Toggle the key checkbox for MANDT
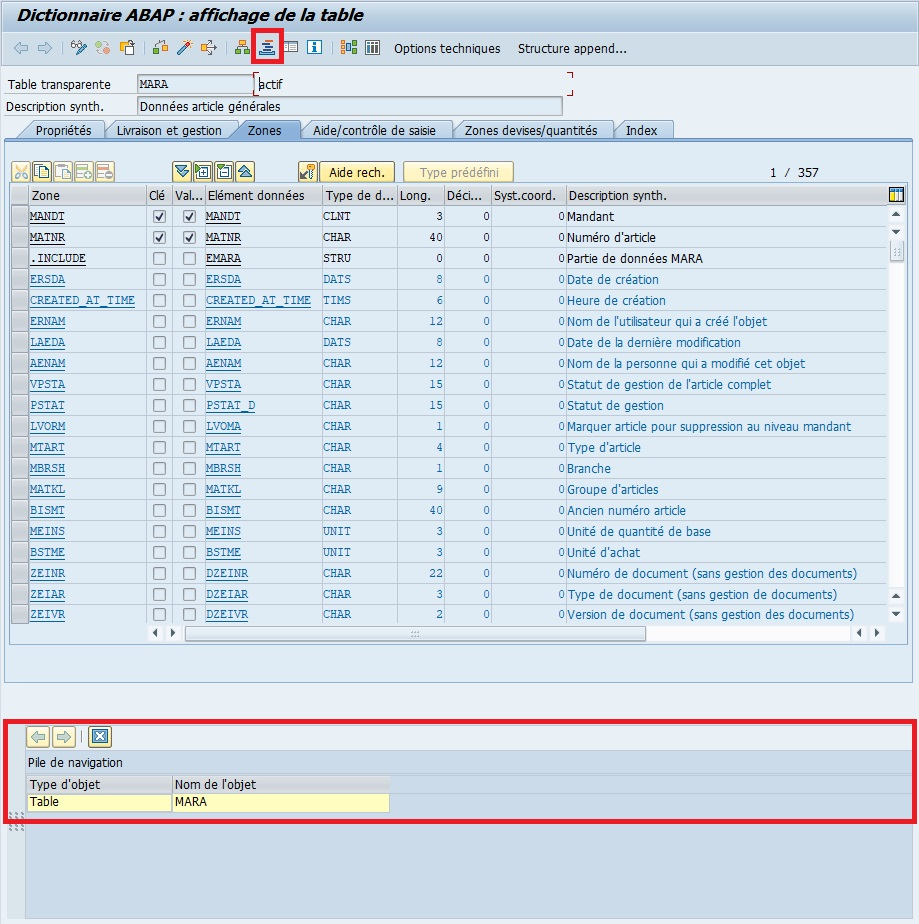 click(159, 216)
